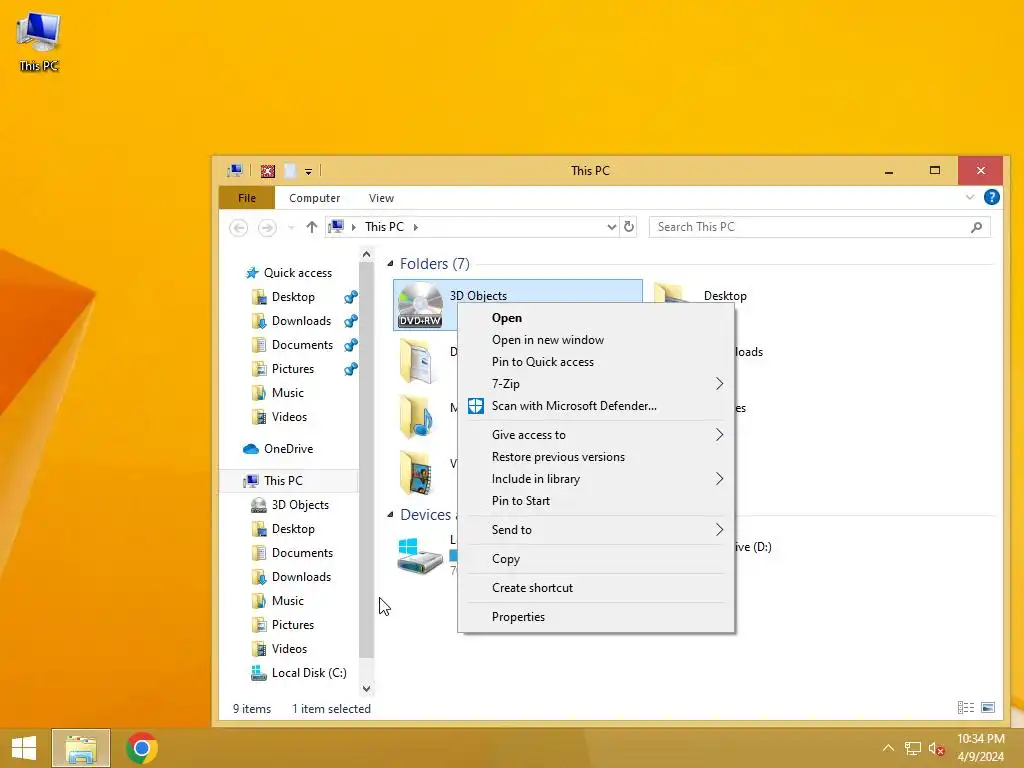Open the This PC desktop icon
The width and height of the screenshot is (1024, 768).
pyautogui.click(x=39, y=42)
